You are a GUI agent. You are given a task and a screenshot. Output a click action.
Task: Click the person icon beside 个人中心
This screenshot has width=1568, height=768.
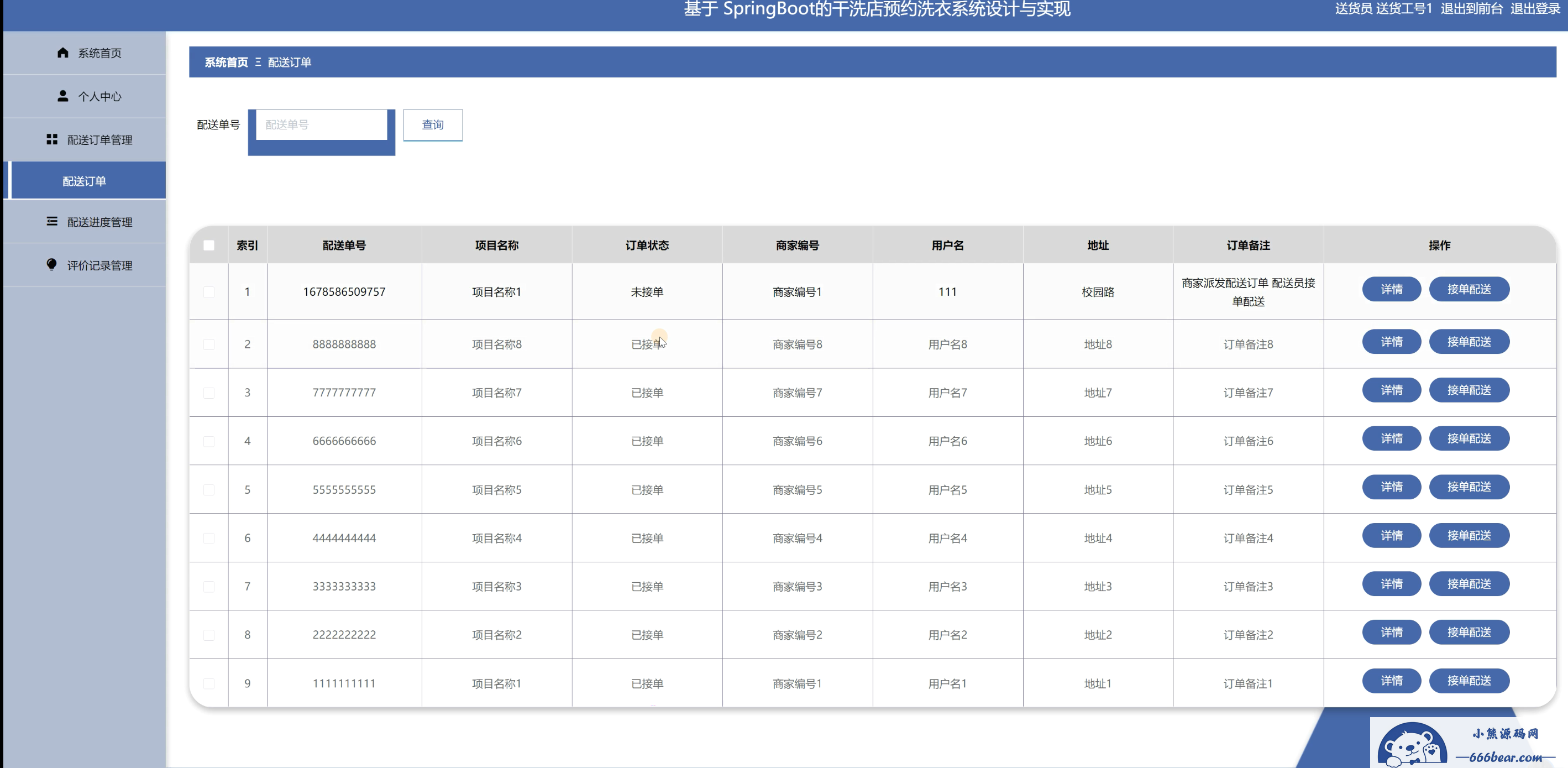62,96
